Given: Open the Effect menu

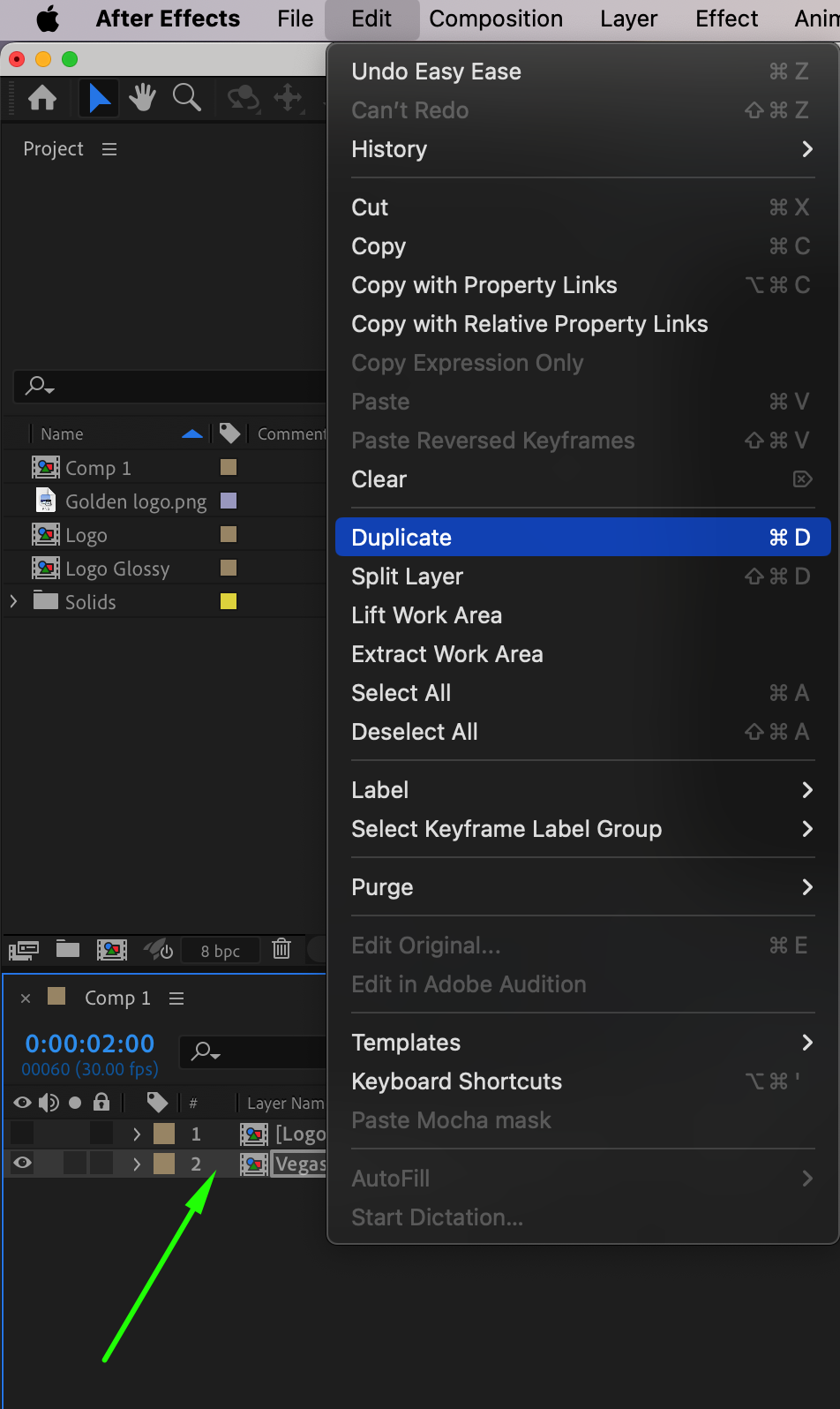Looking at the screenshot, I should pos(726,19).
